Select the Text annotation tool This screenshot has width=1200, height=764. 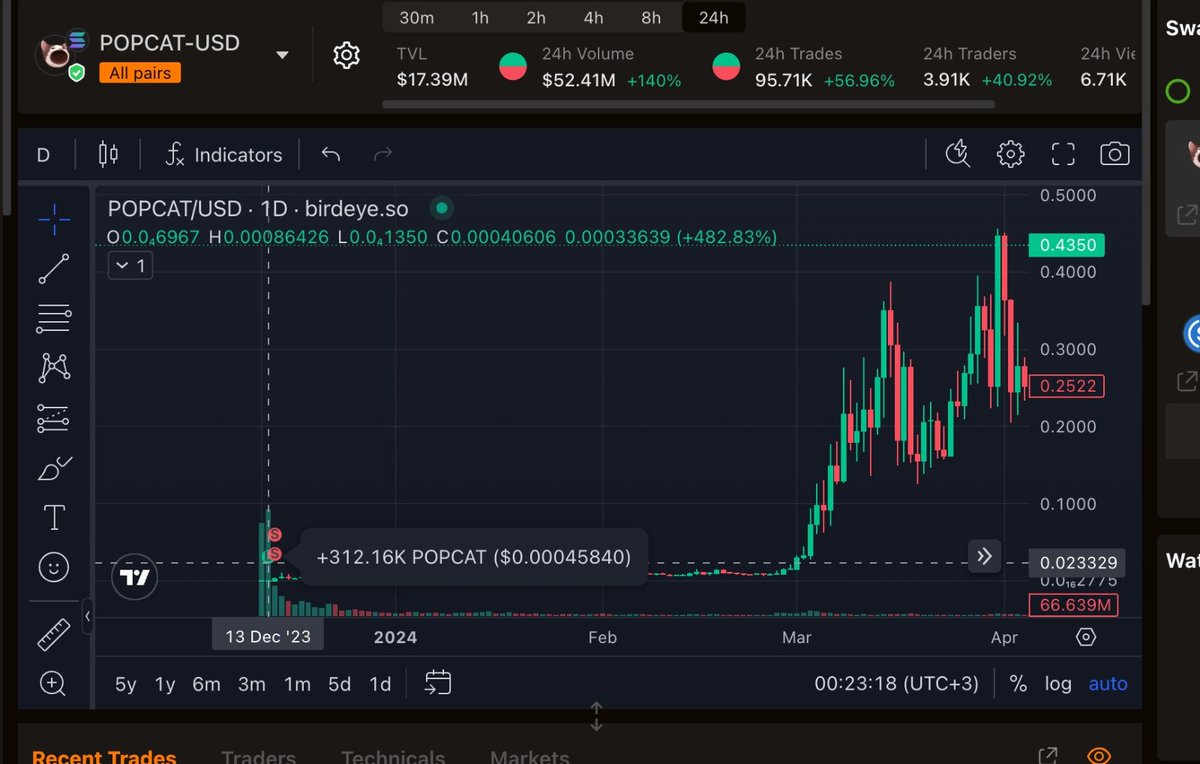(x=54, y=517)
